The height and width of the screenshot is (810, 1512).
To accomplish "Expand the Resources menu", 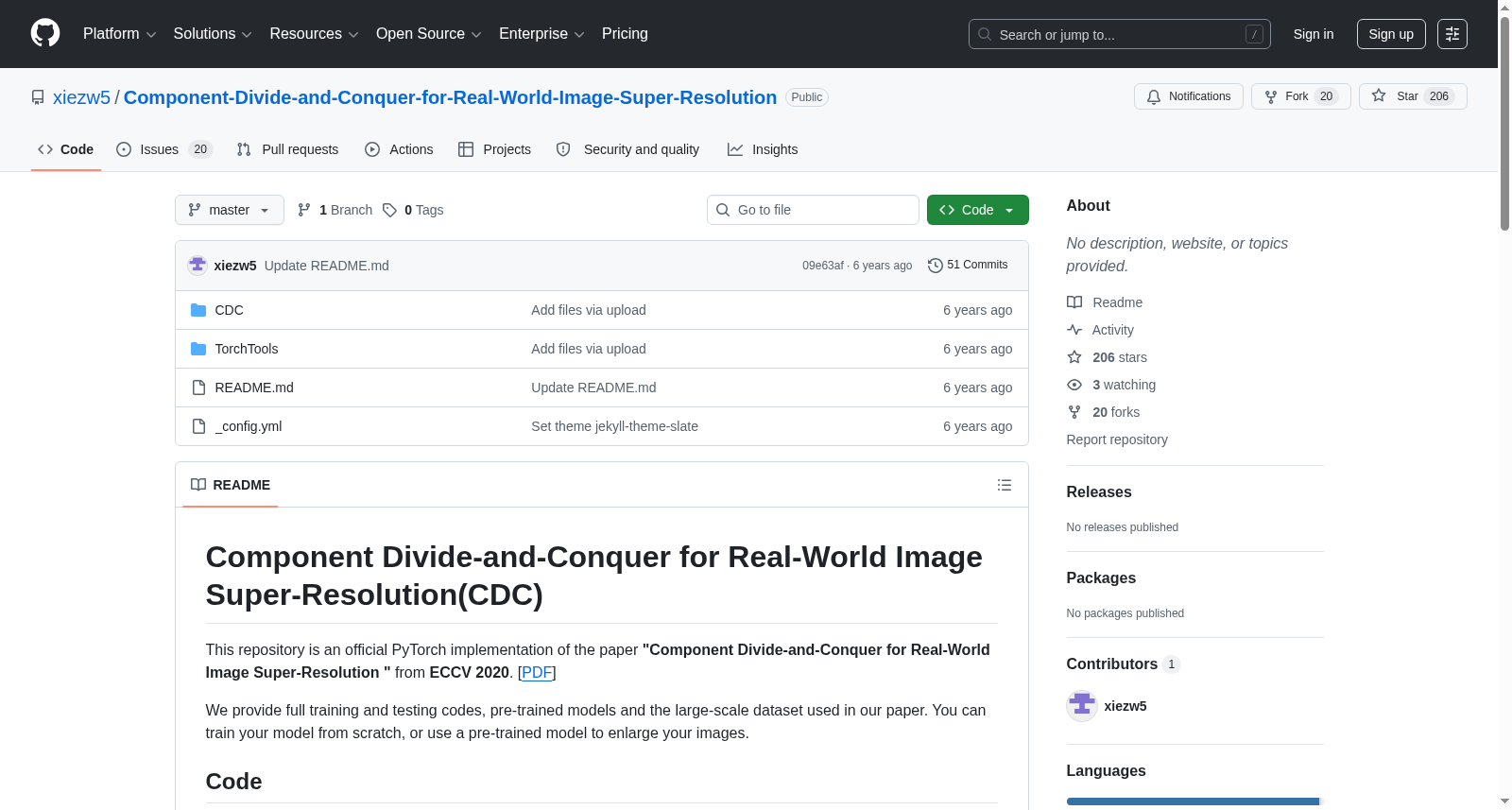I will 314,34.
